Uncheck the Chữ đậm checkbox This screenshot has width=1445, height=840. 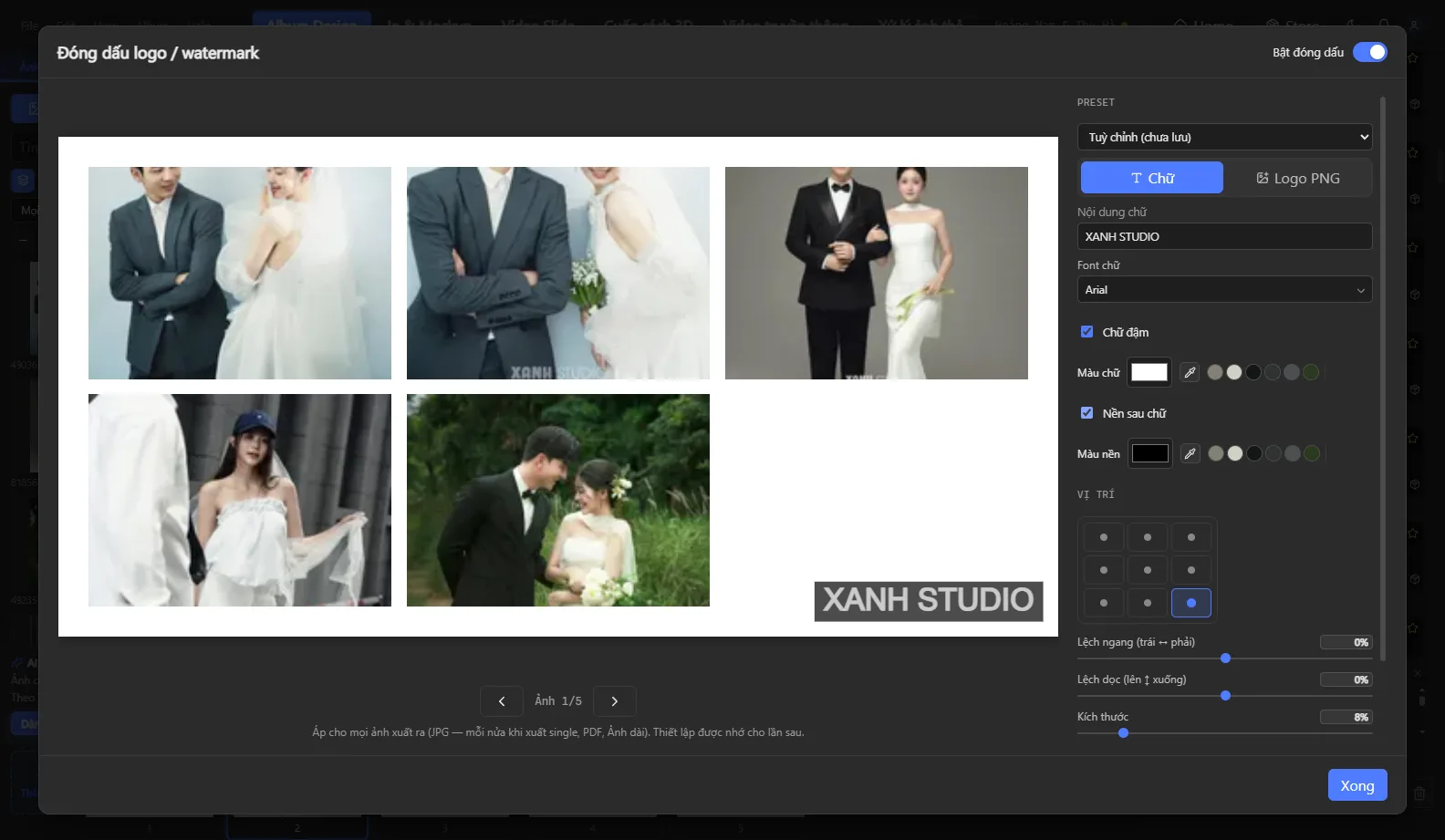tap(1086, 332)
